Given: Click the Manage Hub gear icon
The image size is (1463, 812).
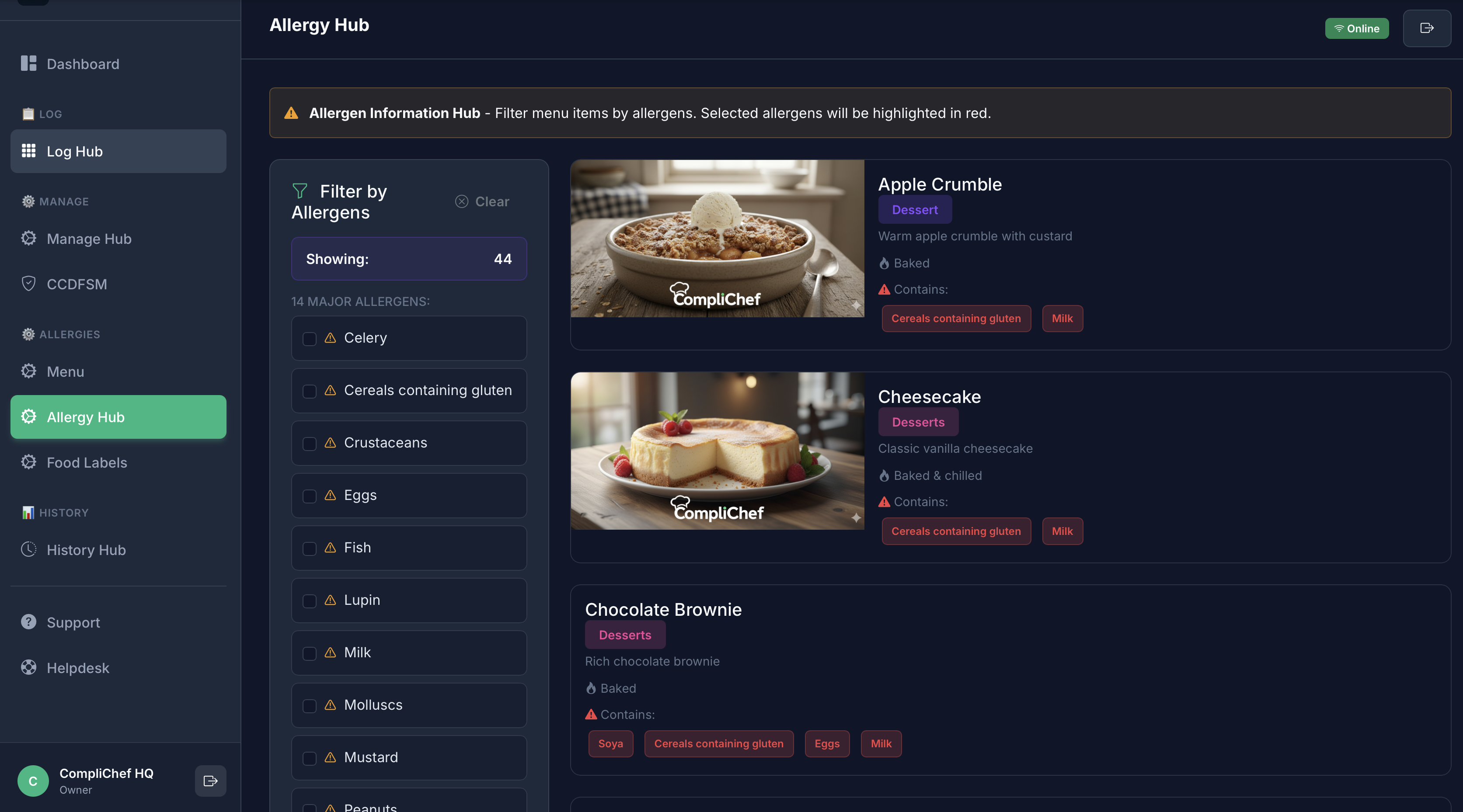Looking at the screenshot, I should [29, 239].
